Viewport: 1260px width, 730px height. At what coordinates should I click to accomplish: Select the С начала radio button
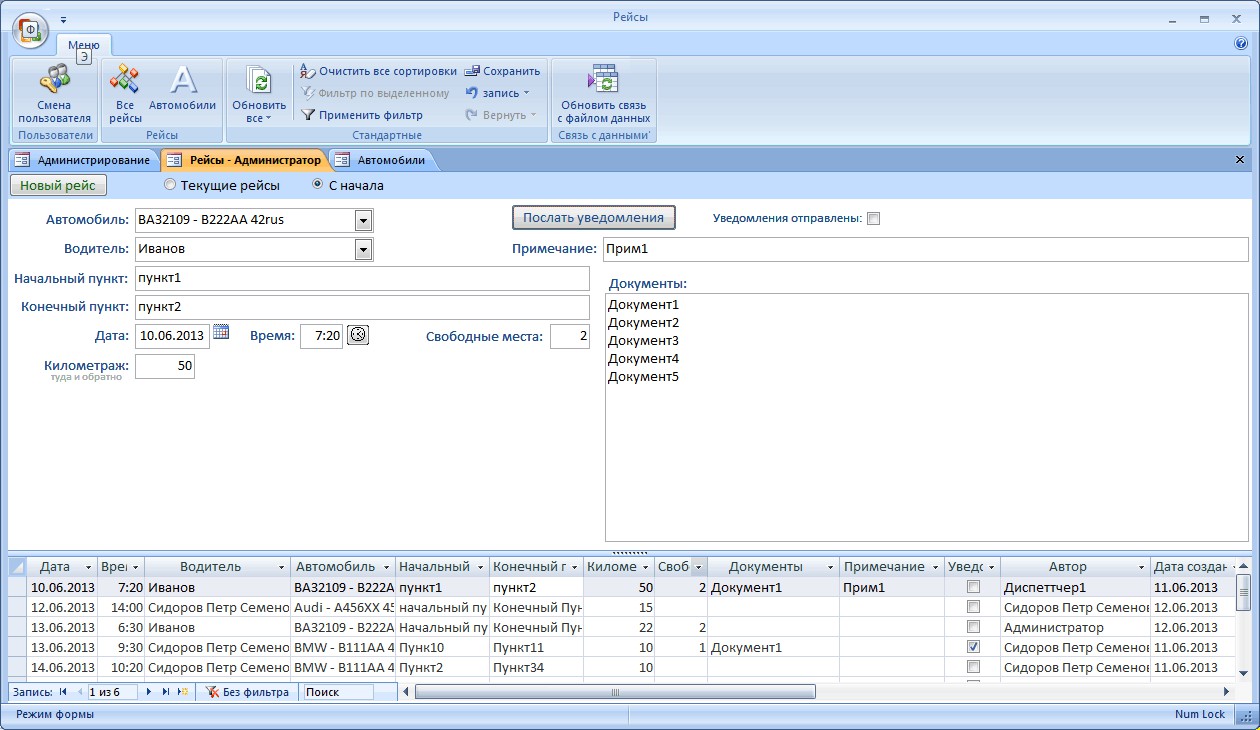tap(318, 185)
